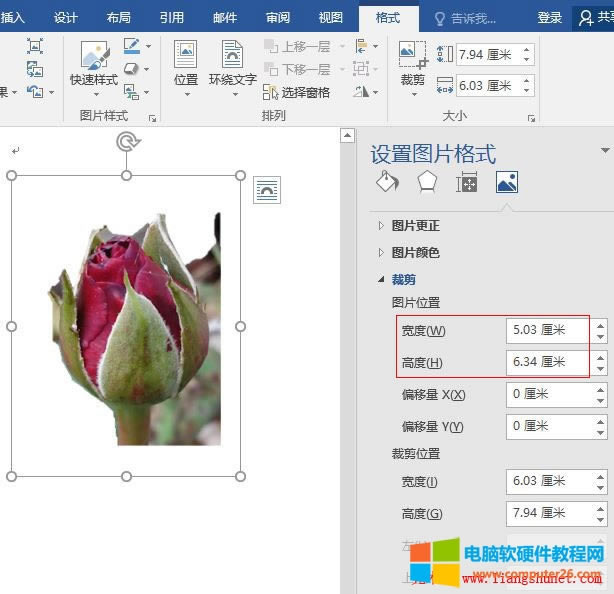Switch to the 布局 ribbon tab
614x594 pixels.
[x=118, y=18]
